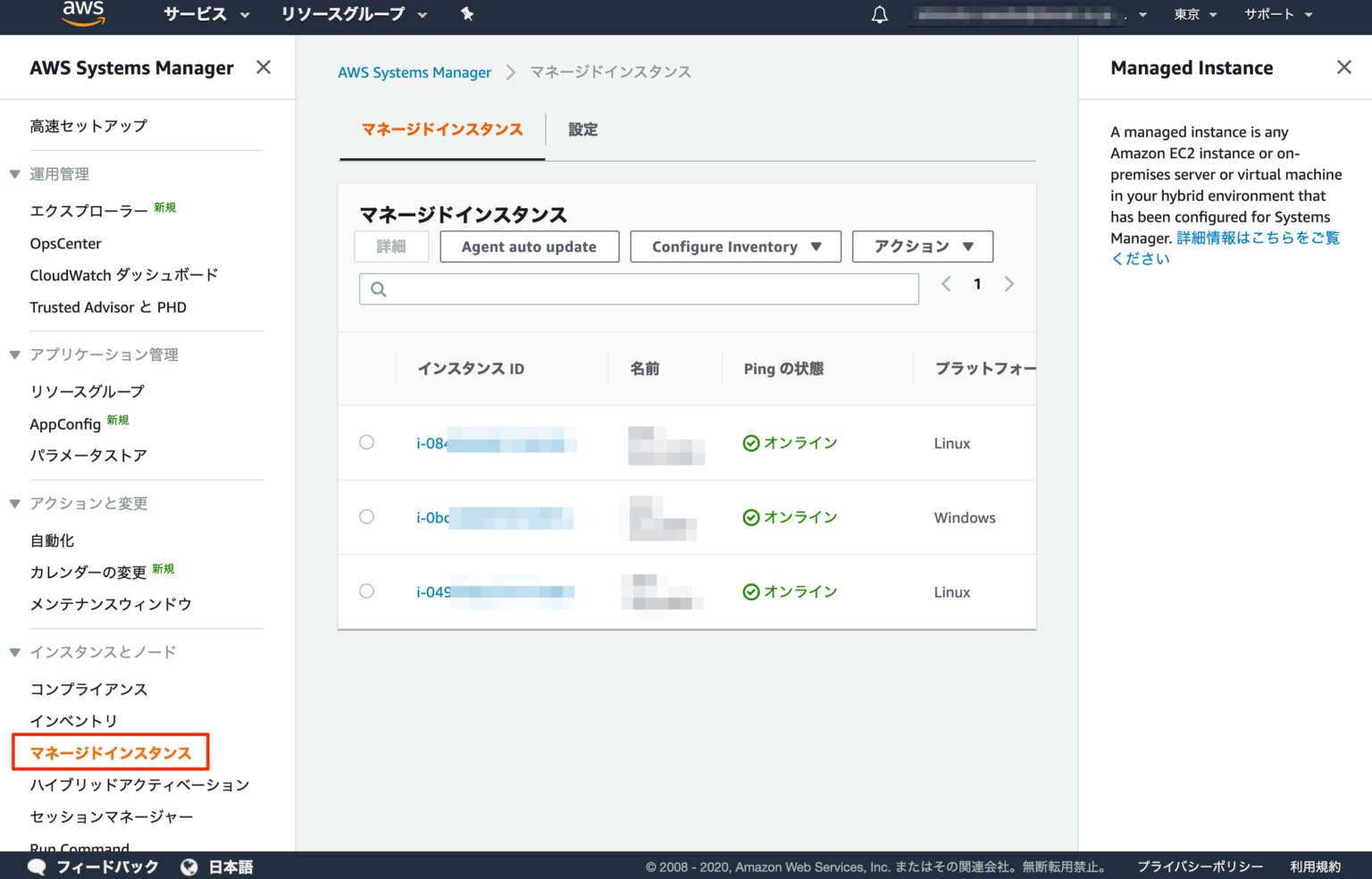Click the language globe icon
Screen dimensions: 1372x879
click(188, 866)
